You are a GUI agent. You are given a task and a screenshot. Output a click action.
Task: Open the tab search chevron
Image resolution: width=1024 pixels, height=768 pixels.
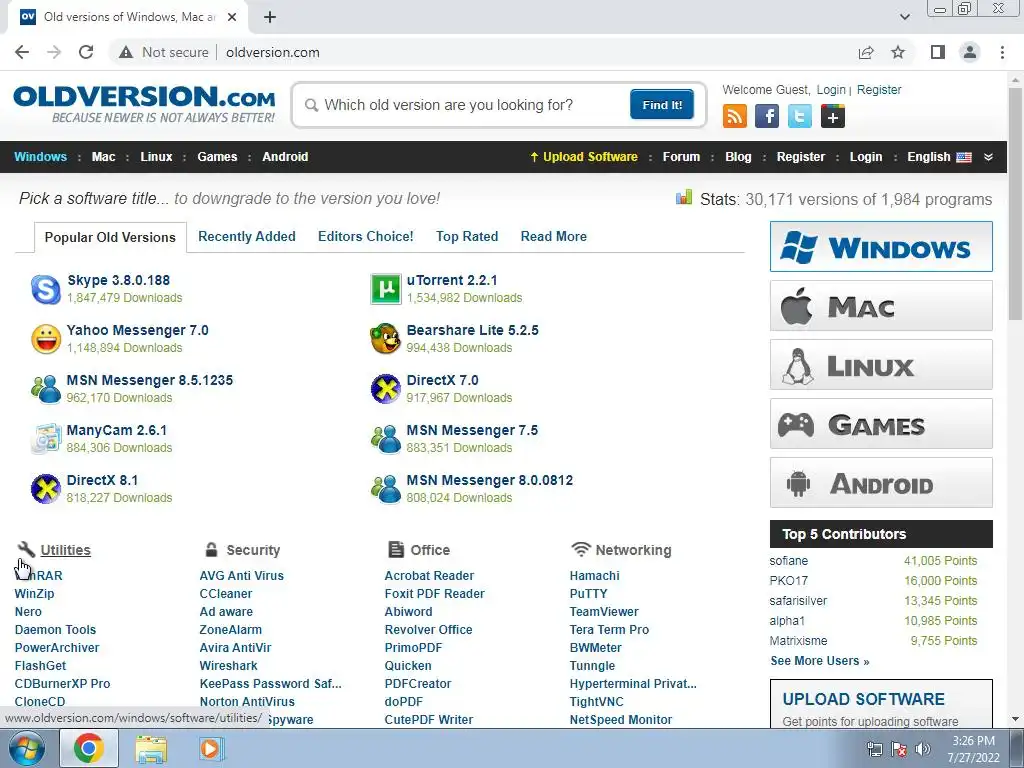click(904, 17)
